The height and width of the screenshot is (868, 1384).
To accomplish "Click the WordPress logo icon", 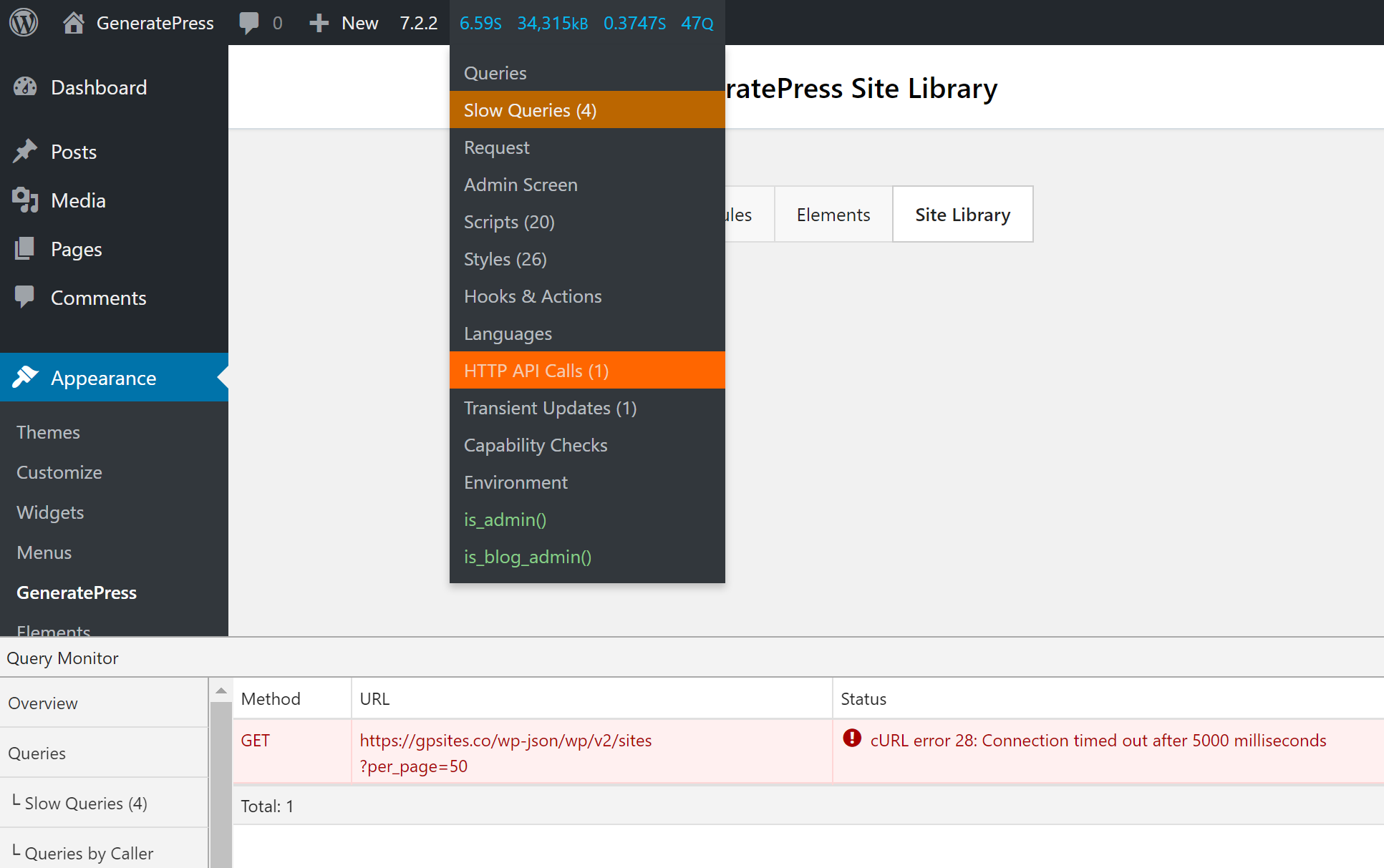I will pos(24,23).
